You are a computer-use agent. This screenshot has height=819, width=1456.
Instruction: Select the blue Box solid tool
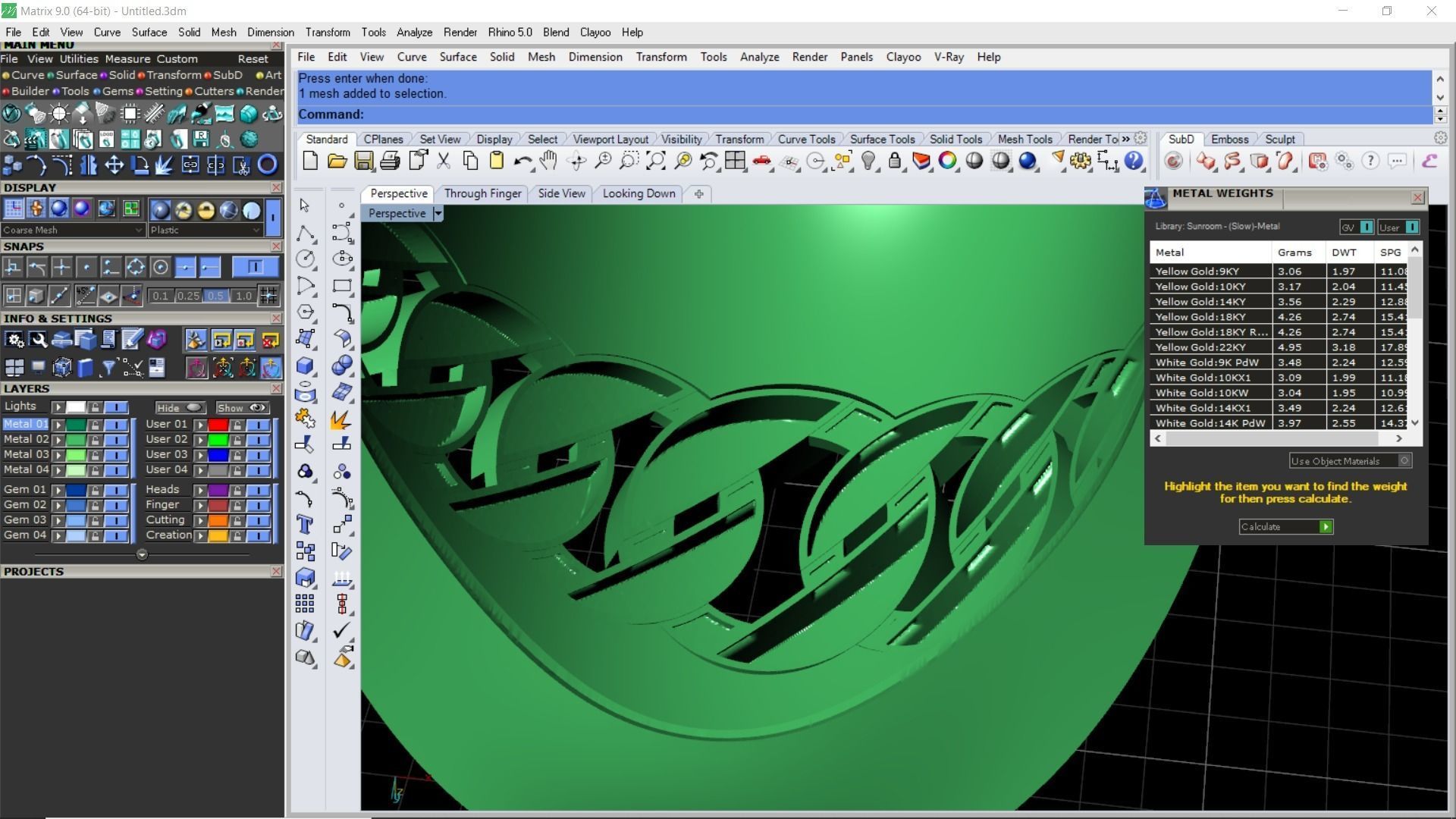pos(305,366)
